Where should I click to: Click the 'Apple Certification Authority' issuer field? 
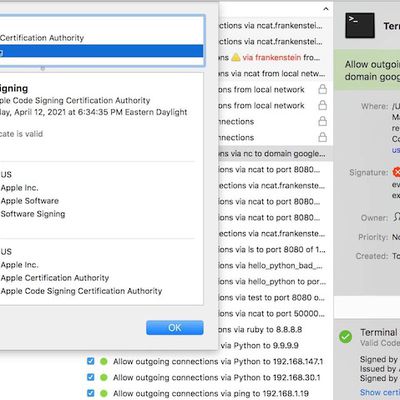click(55, 278)
